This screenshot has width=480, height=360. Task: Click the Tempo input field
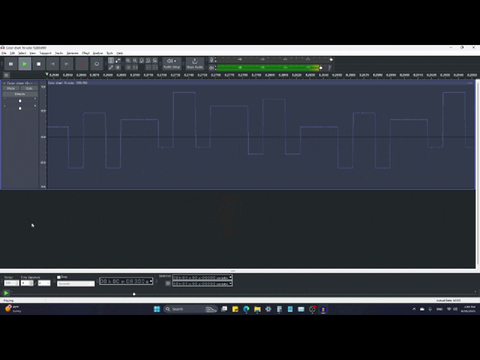(11, 283)
